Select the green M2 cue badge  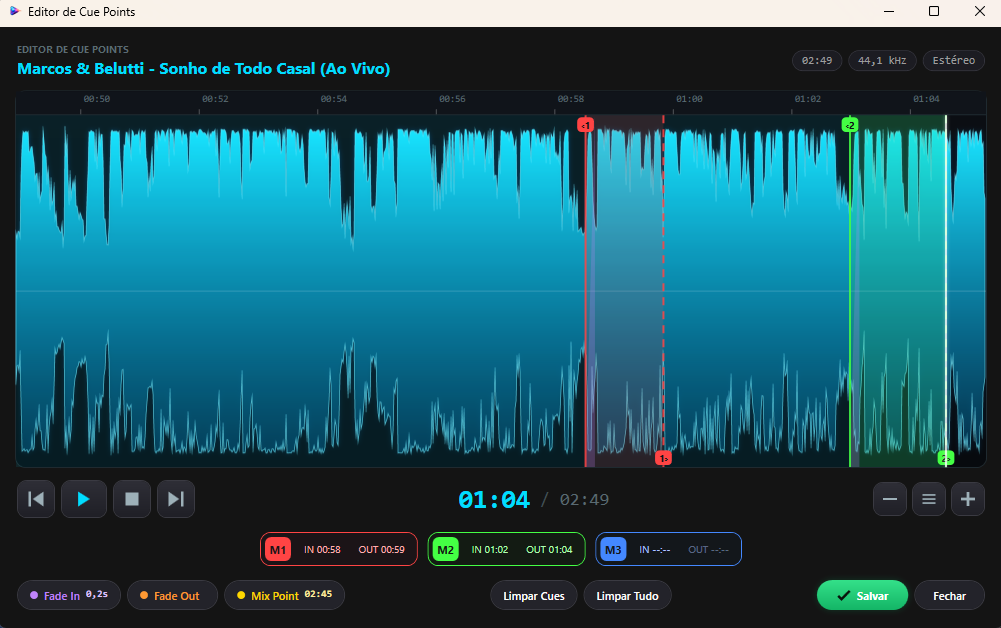(x=446, y=550)
